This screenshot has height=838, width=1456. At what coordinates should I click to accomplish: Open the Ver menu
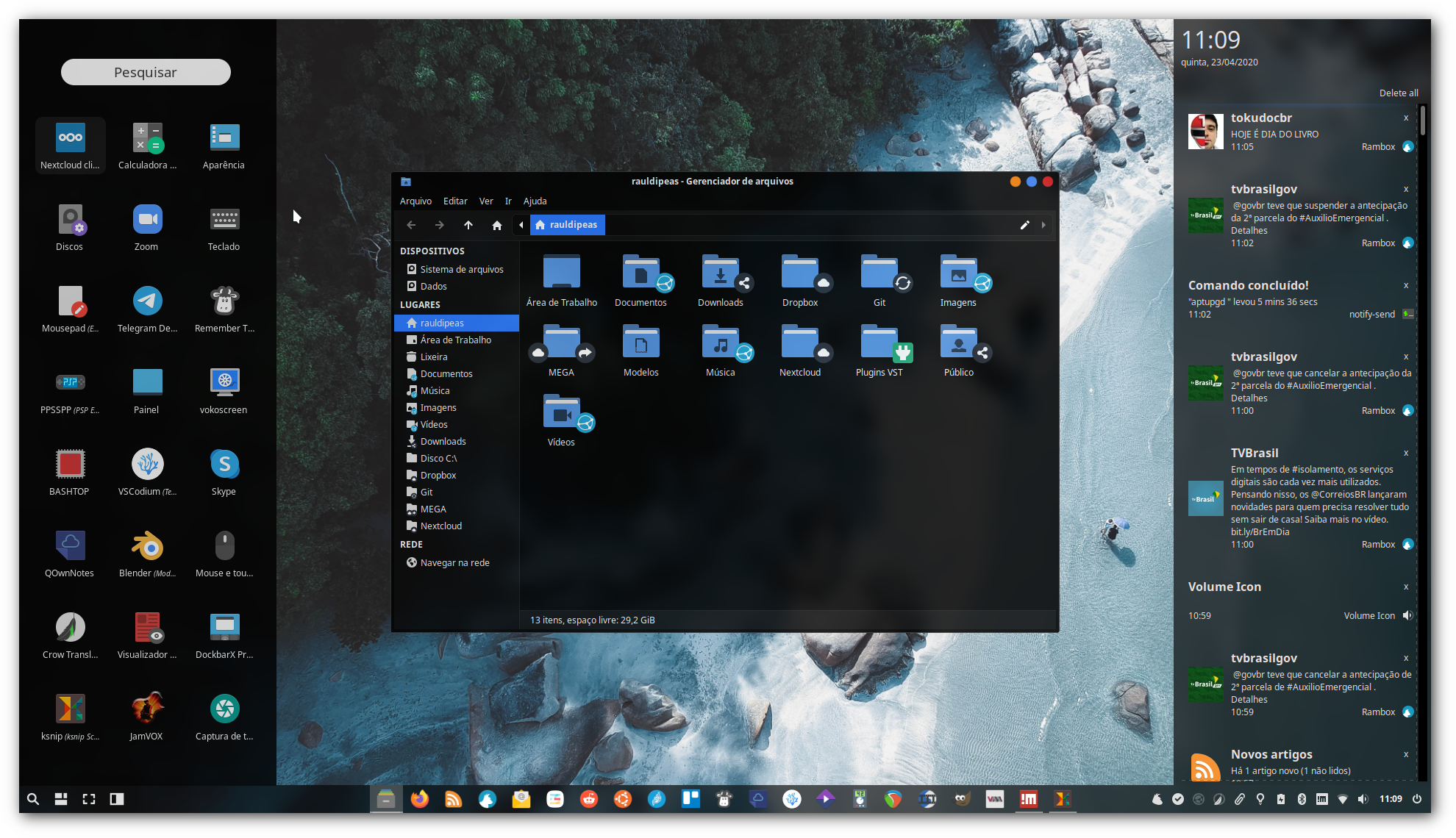tap(486, 201)
